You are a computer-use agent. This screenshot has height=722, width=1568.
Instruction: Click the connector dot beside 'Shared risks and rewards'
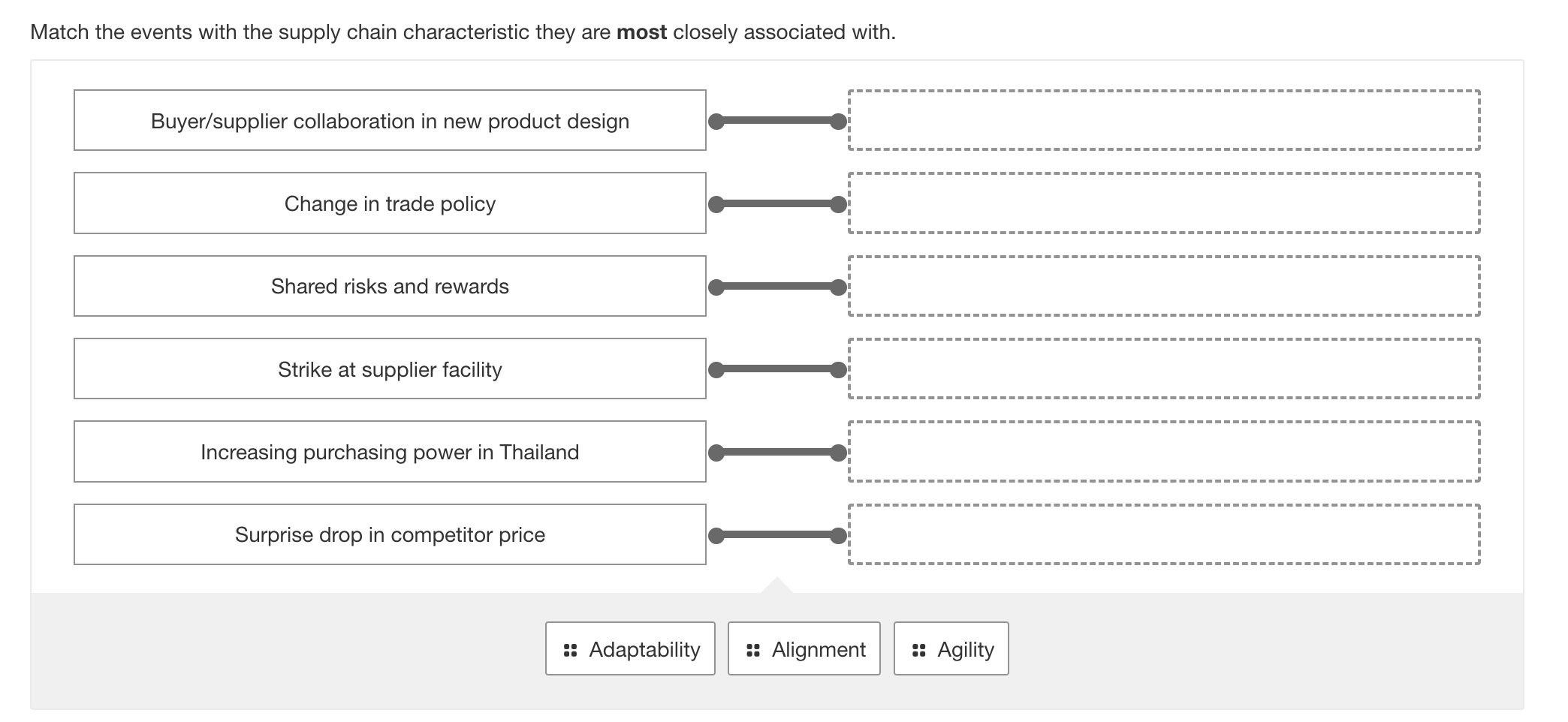click(716, 285)
